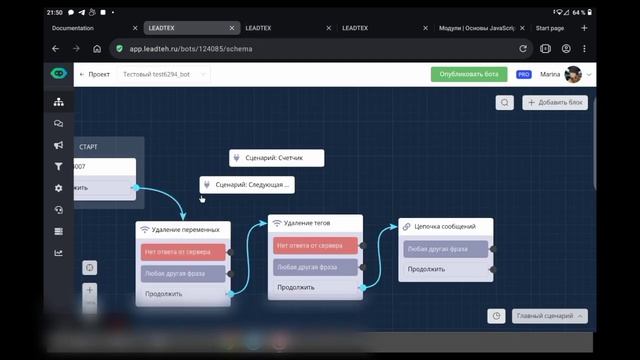Close the Documentation tab
This screenshot has height=360, width=640.
point(135,28)
